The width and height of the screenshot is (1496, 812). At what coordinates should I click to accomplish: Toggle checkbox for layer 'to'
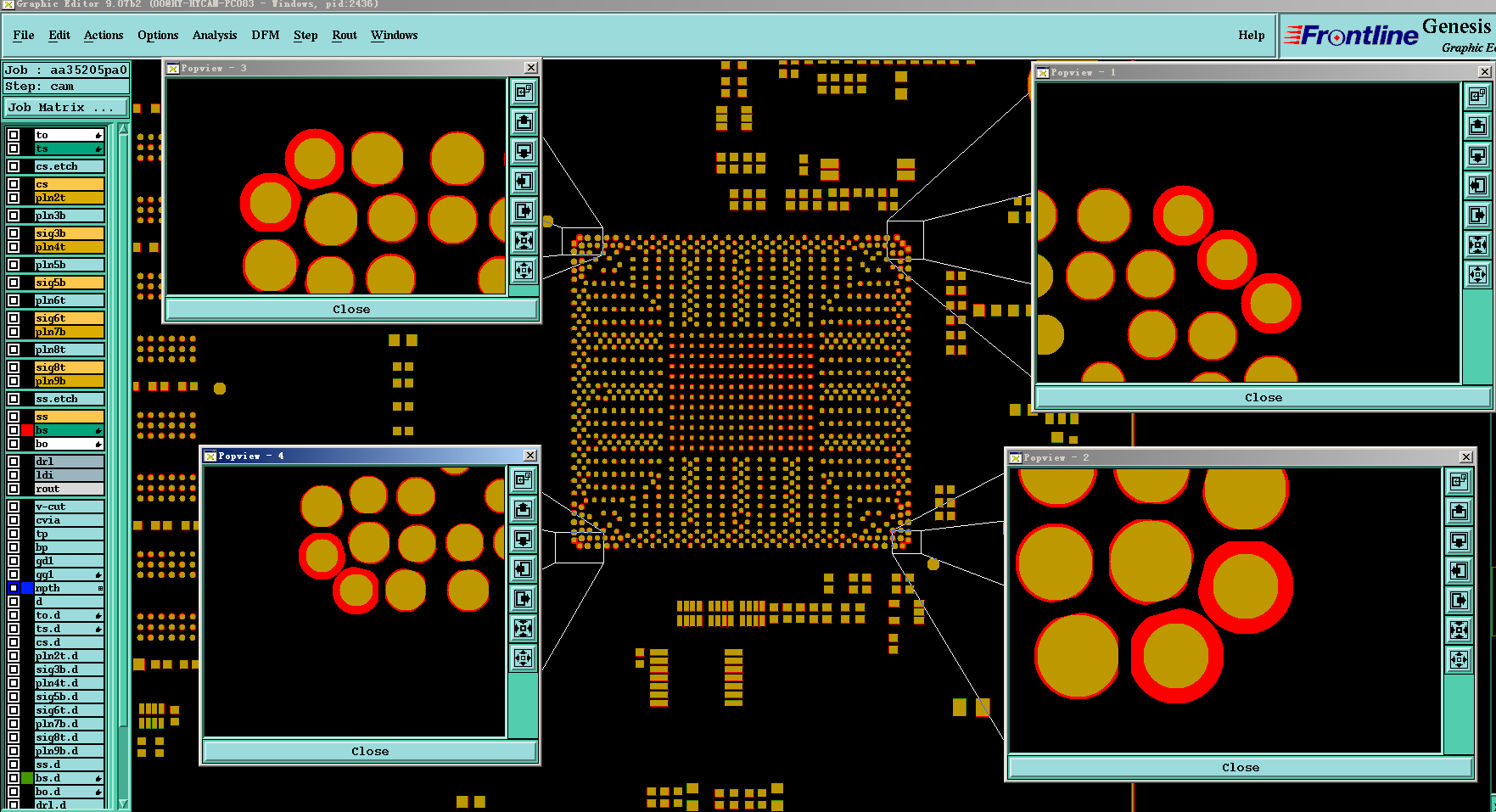pyautogui.click(x=14, y=135)
